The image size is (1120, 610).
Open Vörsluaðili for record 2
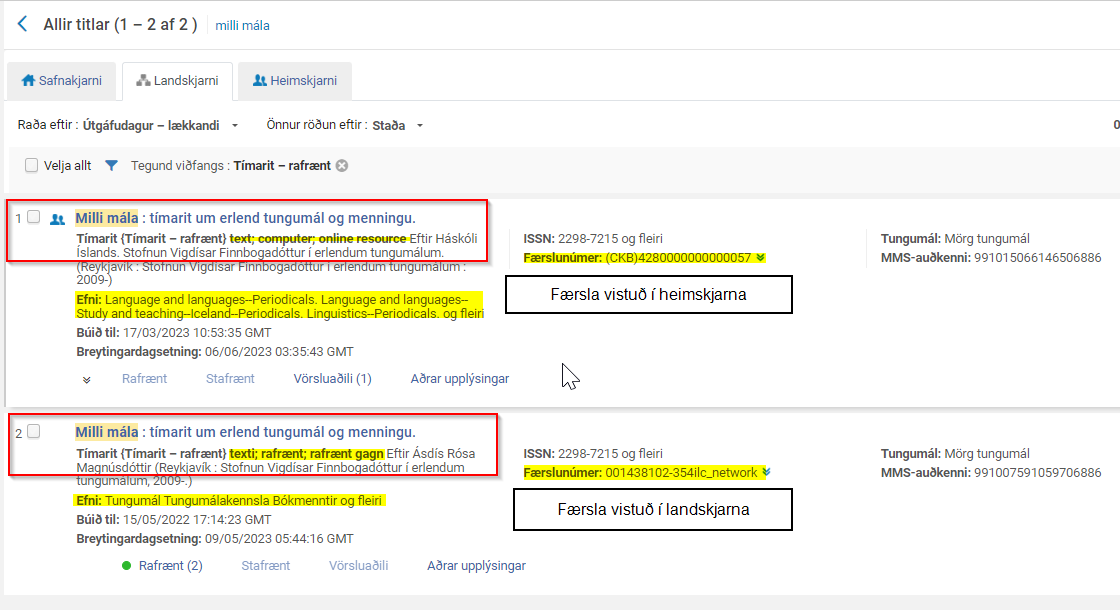[359, 566]
